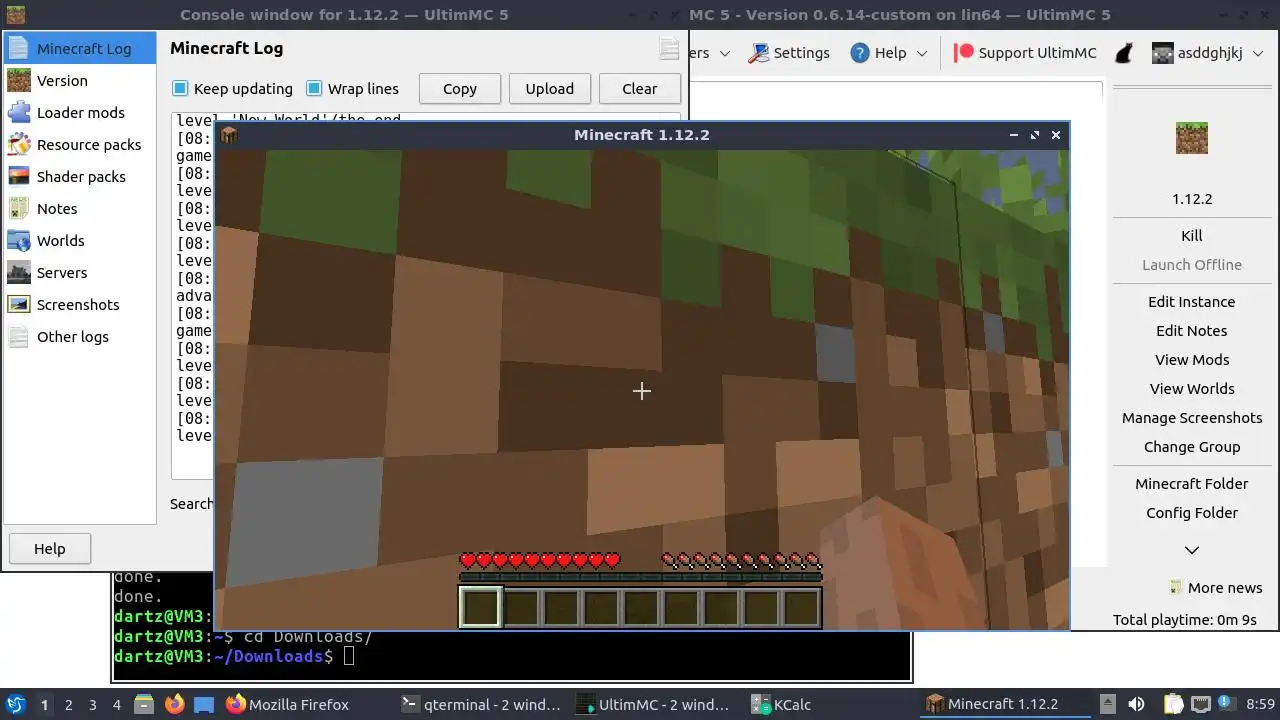Switch to UltimMC taskbar entry
The height and width of the screenshot is (720, 1280).
point(656,704)
